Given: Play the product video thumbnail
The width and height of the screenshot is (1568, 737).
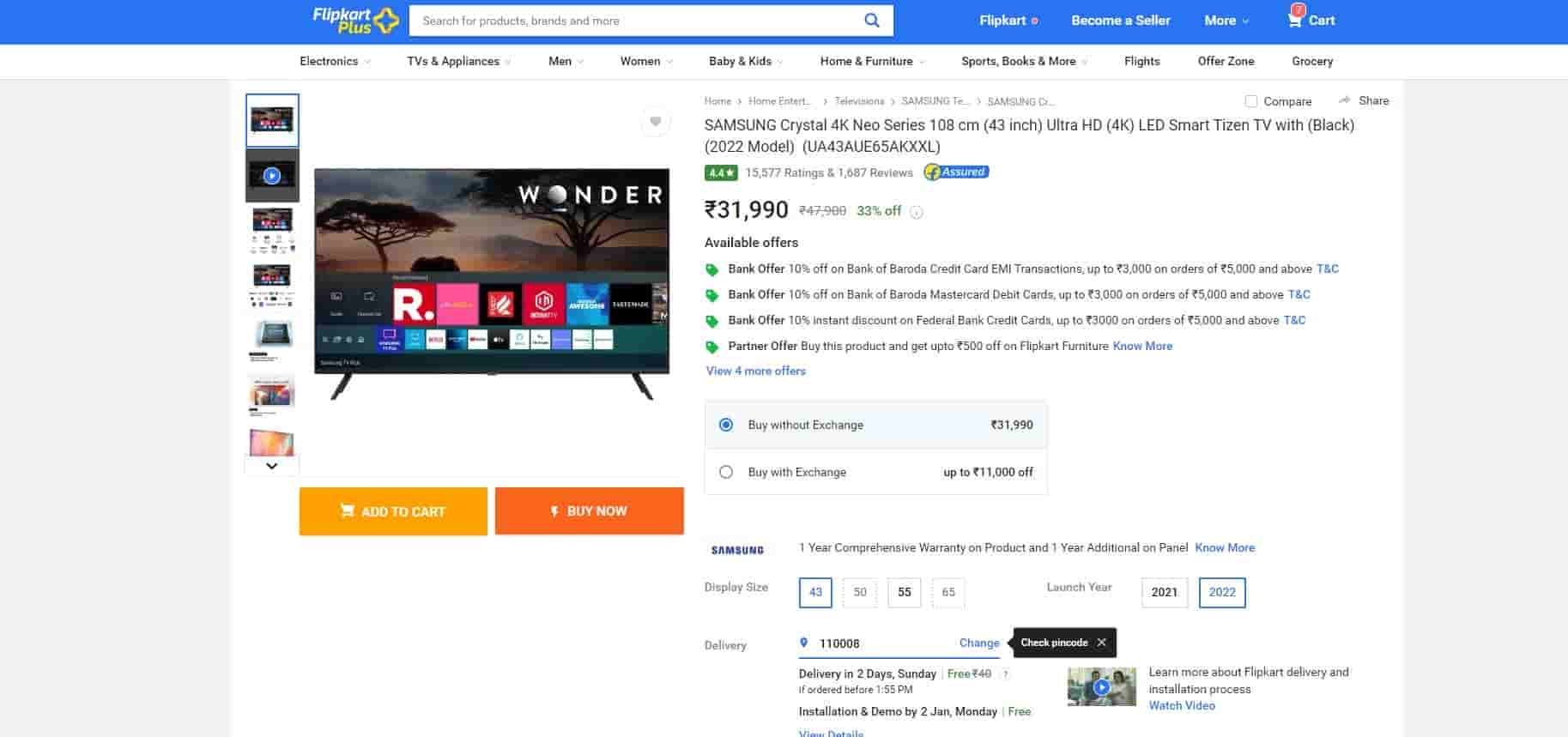Looking at the screenshot, I should (x=272, y=176).
